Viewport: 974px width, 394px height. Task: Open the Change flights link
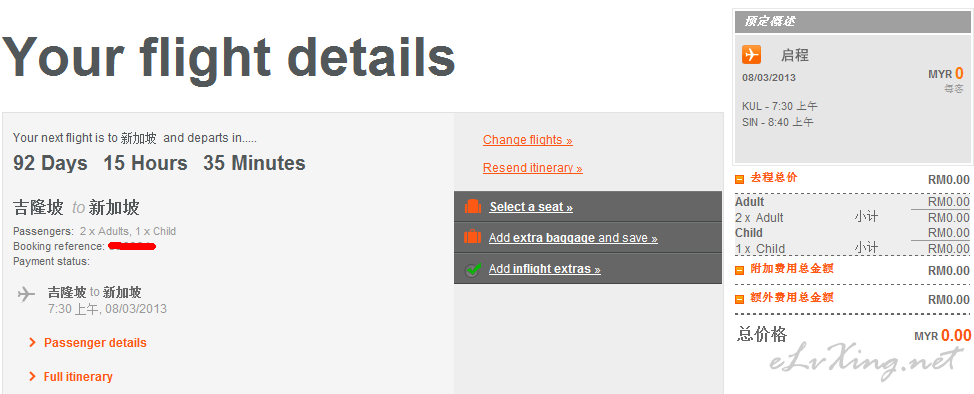click(x=527, y=140)
